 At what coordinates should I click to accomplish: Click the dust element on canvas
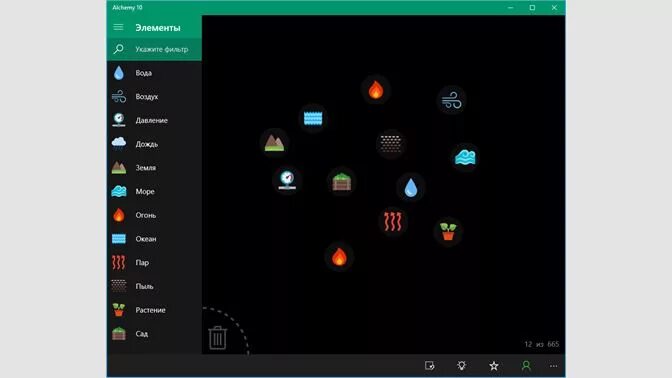pyautogui.click(x=391, y=144)
